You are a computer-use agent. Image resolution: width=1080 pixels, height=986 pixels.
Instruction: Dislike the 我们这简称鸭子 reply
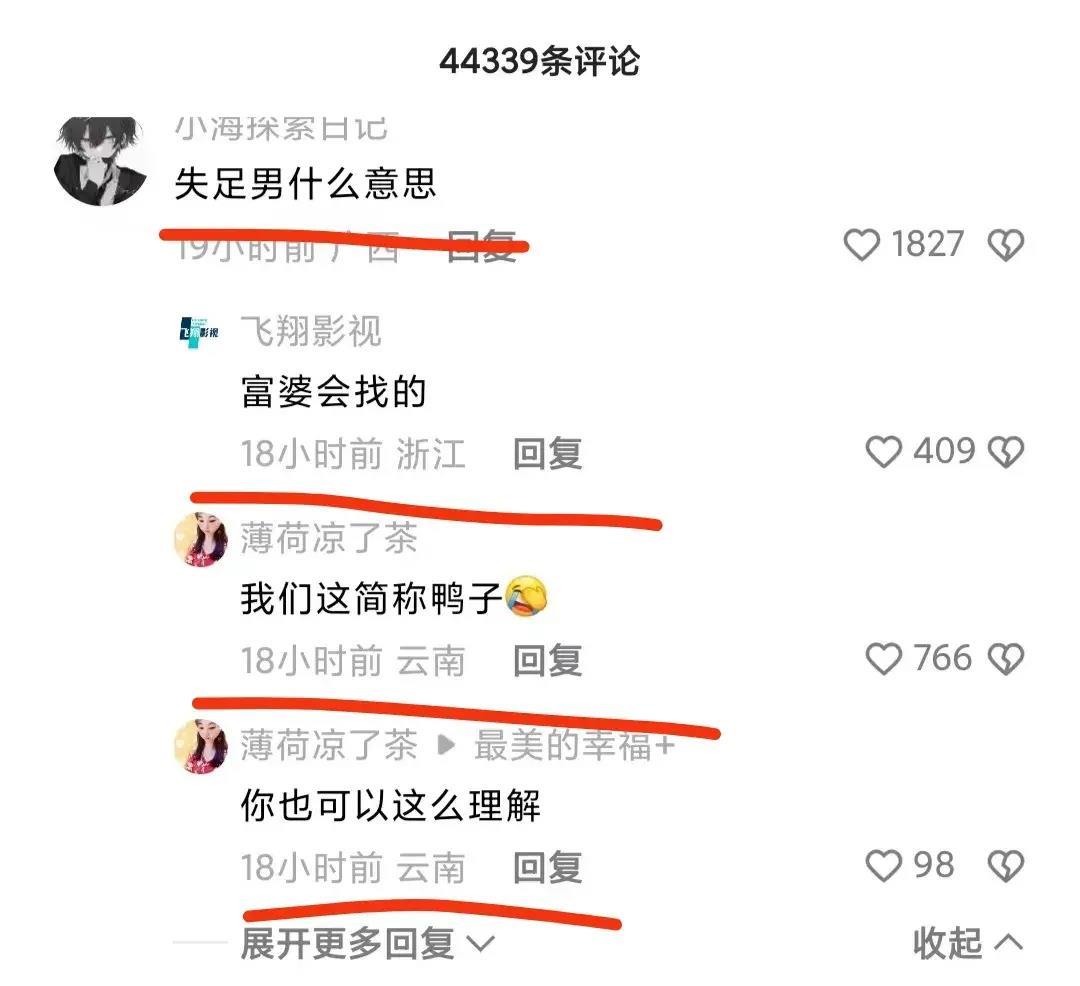[1006, 659]
